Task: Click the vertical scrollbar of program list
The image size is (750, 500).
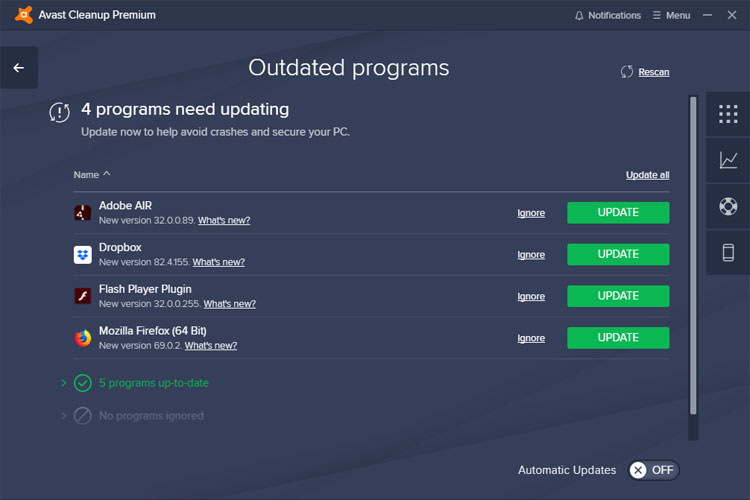Action: coord(693,255)
